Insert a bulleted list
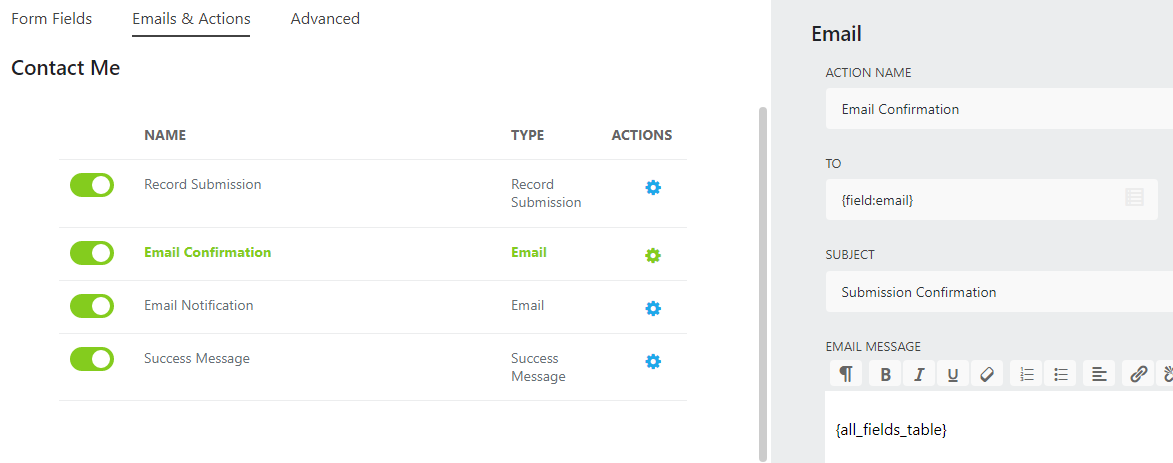Image resolution: width=1173 pixels, height=463 pixels. (1061, 374)
